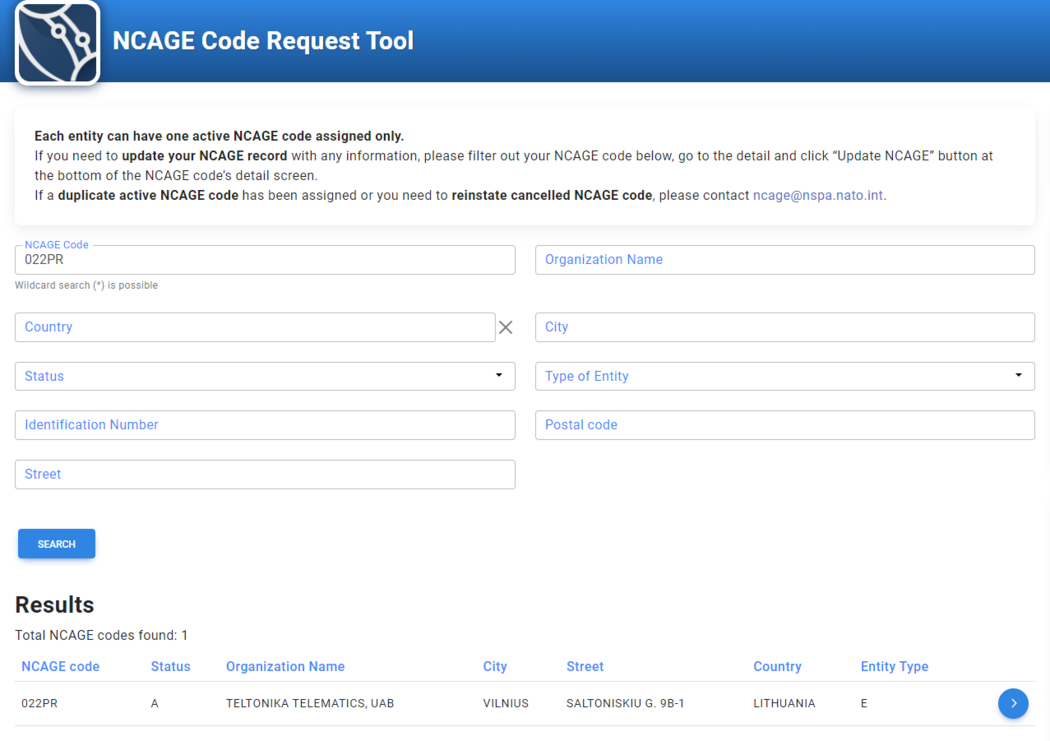Open the Type of Entity dropdown
Image resolution: width=1050 pixels, height=741 pixels.
(x=784, y=375)
